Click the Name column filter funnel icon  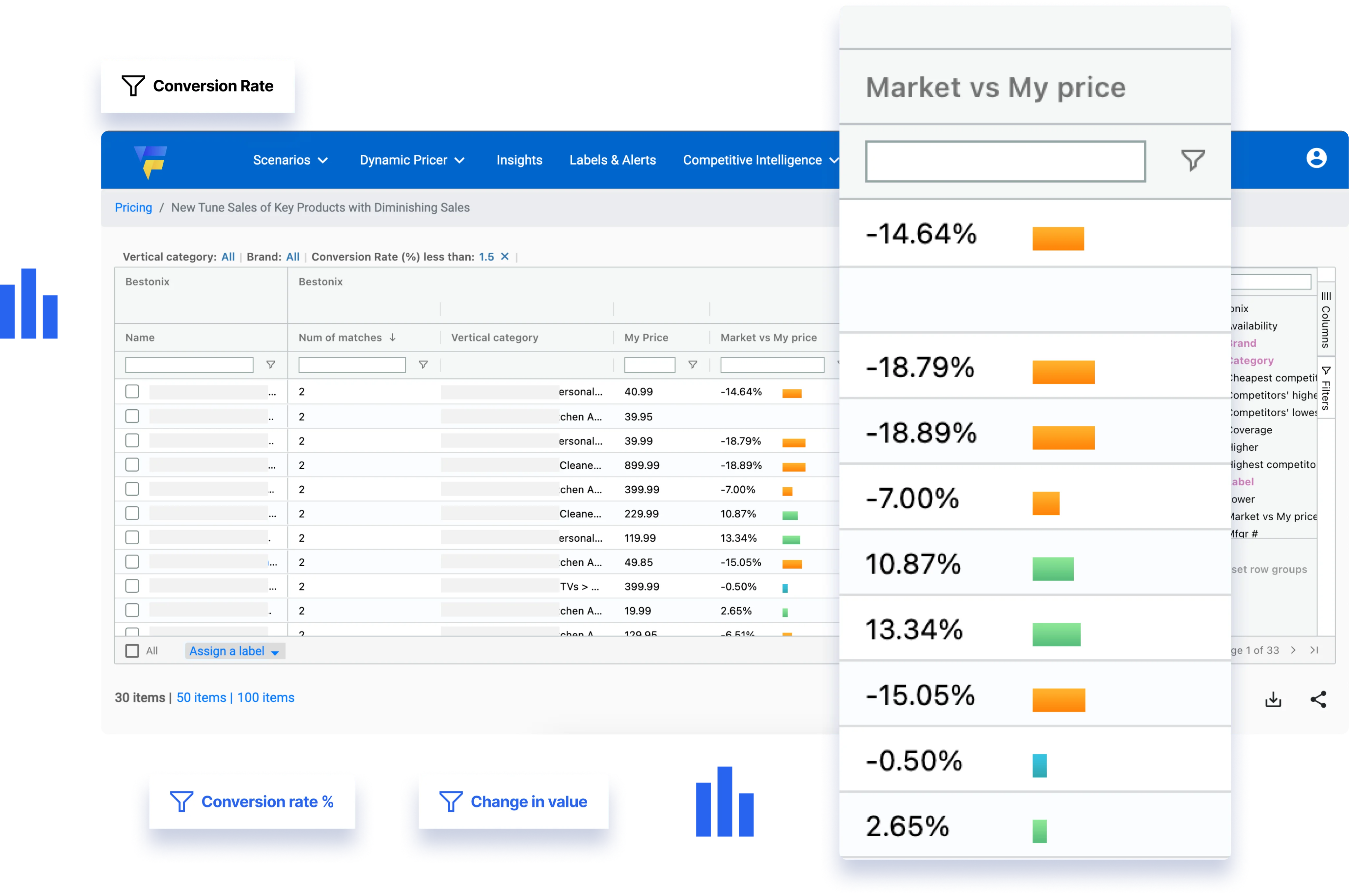[271, 365]
